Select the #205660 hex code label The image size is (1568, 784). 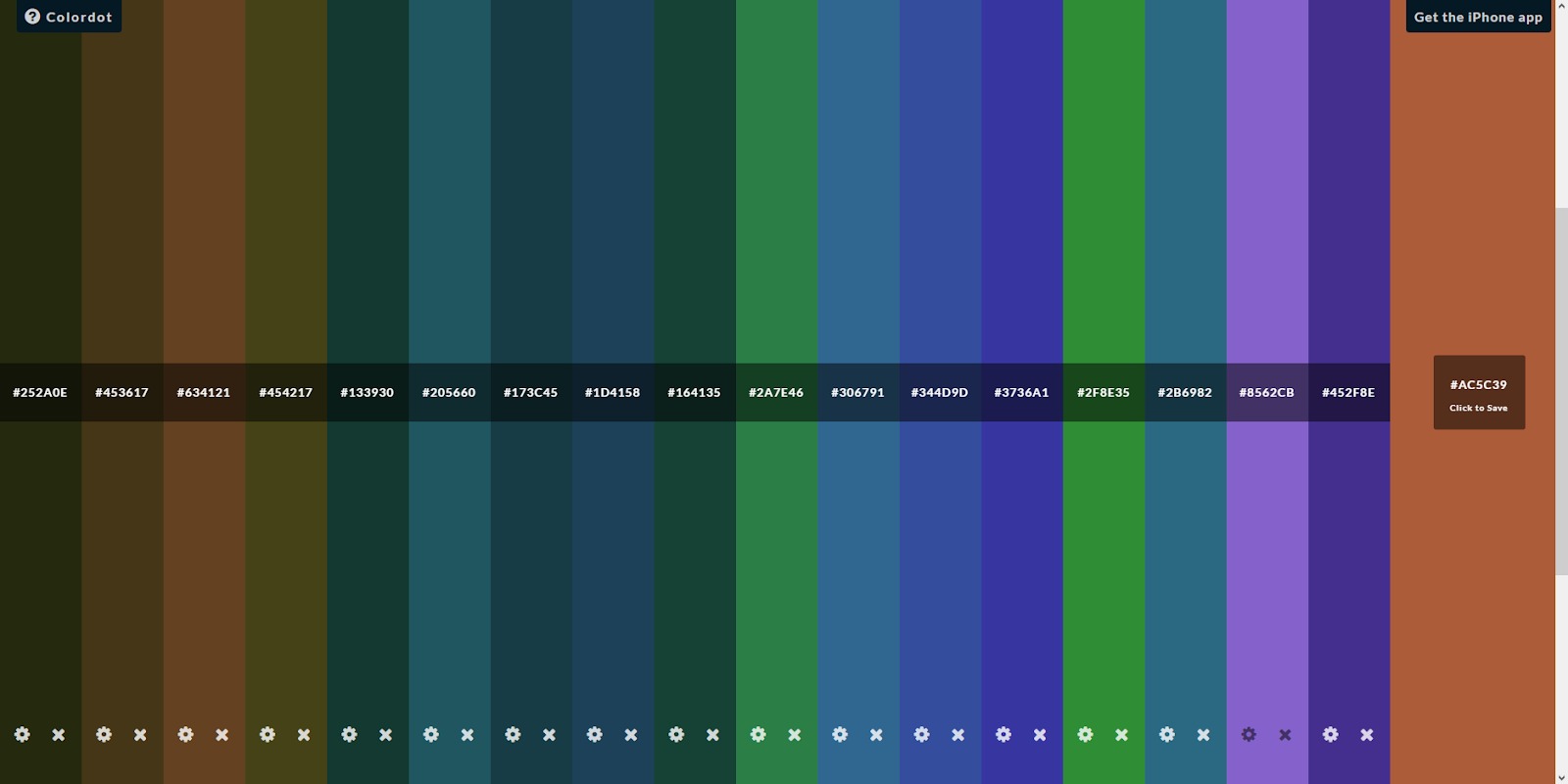(x=449, y=392)
